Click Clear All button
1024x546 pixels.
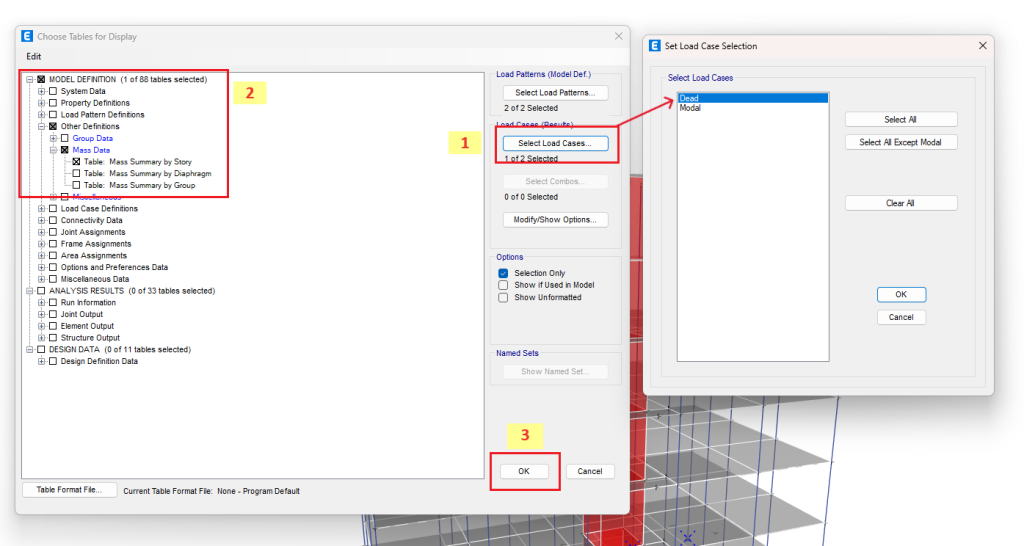pyautogui.click(x=900, y=203)
